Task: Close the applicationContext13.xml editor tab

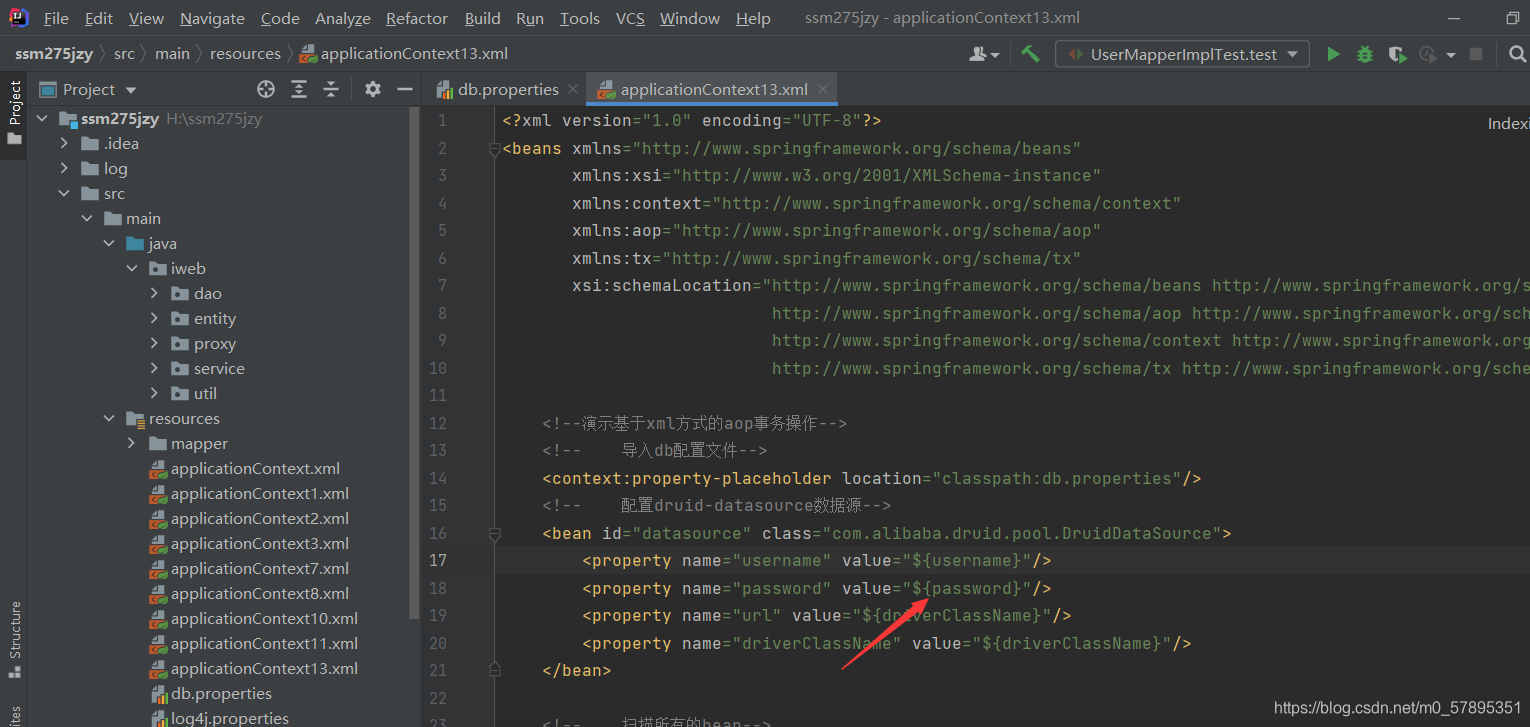Action: coord(822,88)
